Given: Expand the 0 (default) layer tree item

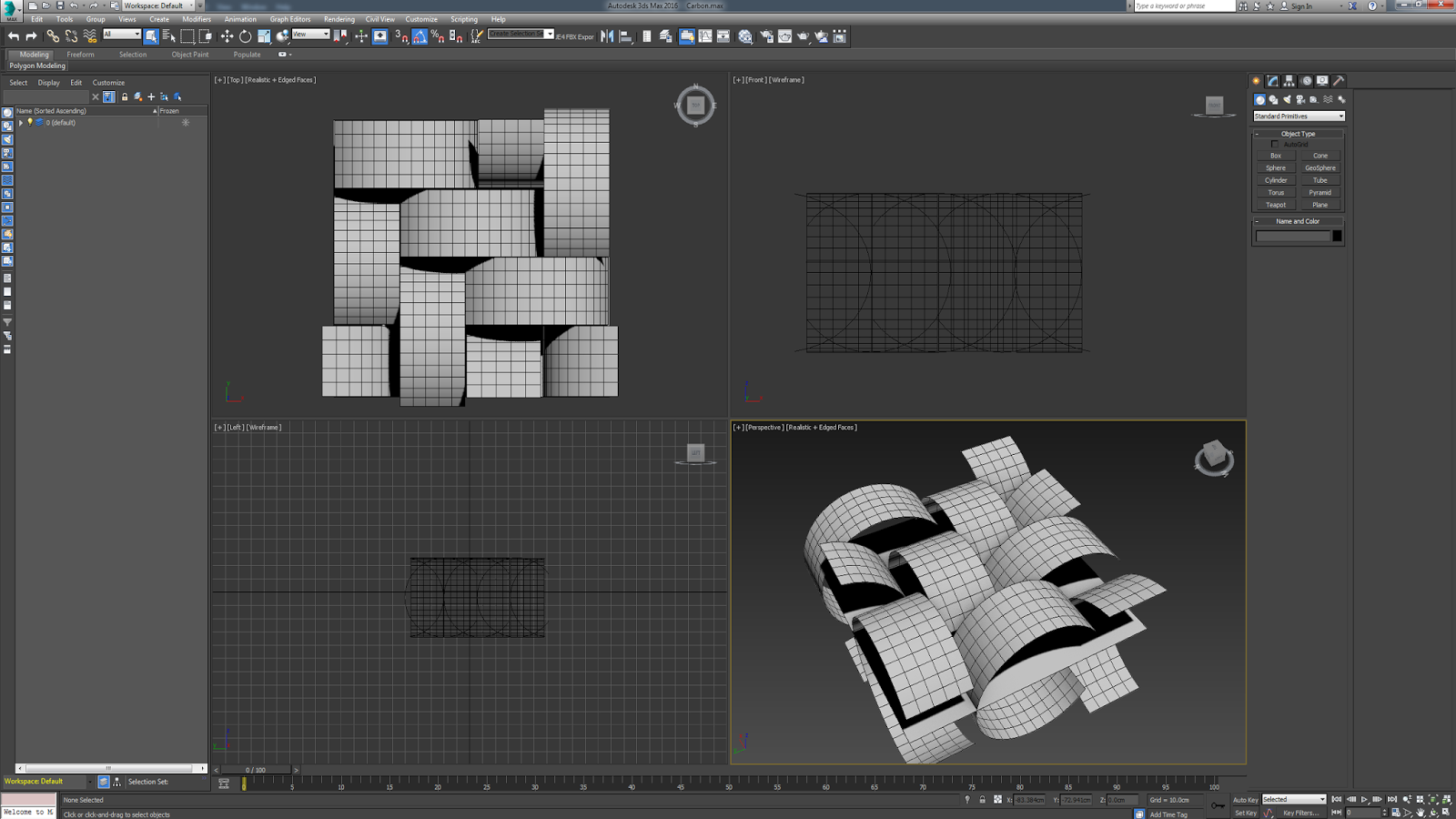Looking at the screenshot, I should tap(21, 123).
